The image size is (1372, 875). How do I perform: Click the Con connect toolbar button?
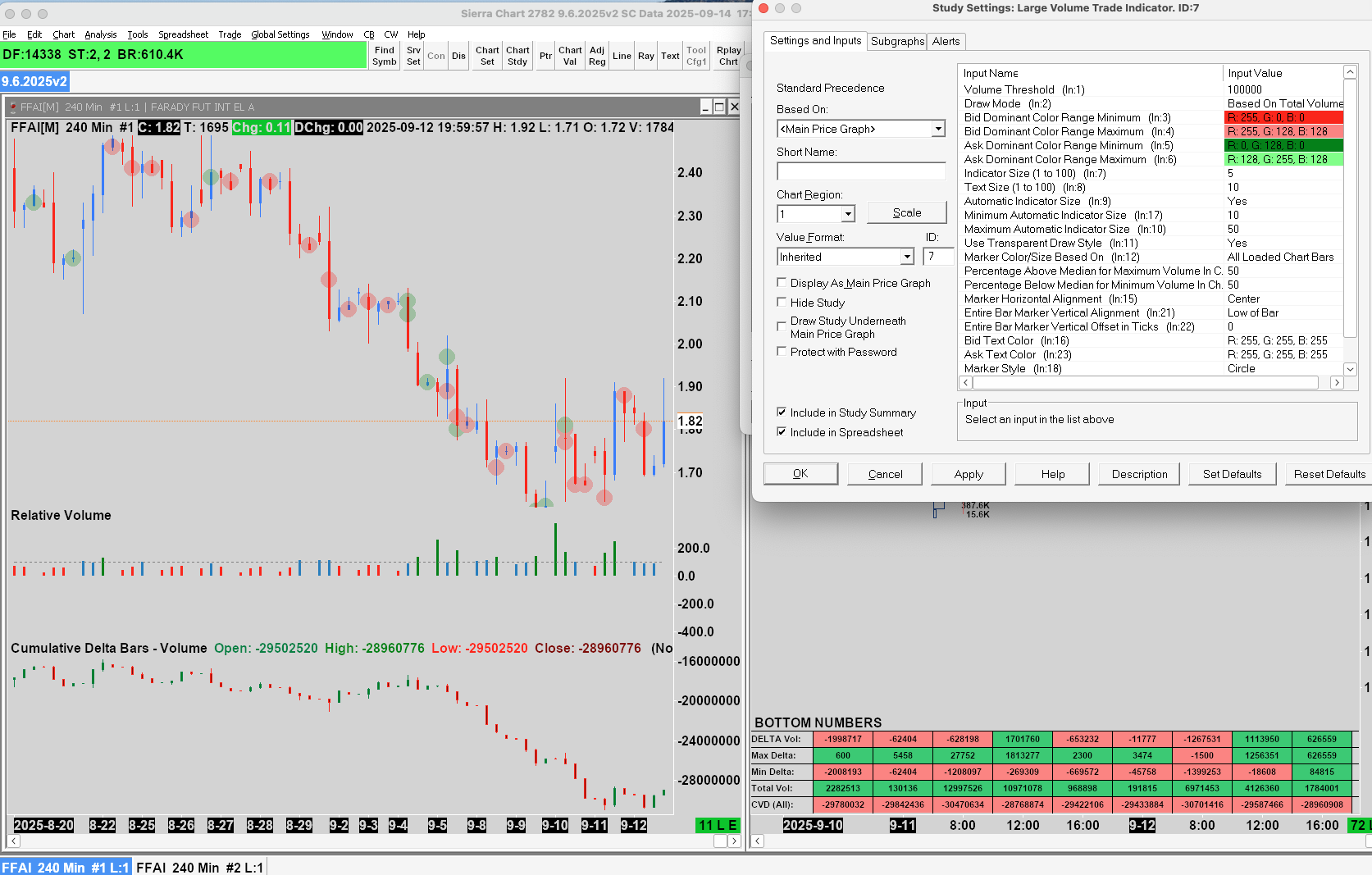tap(436, 56)
